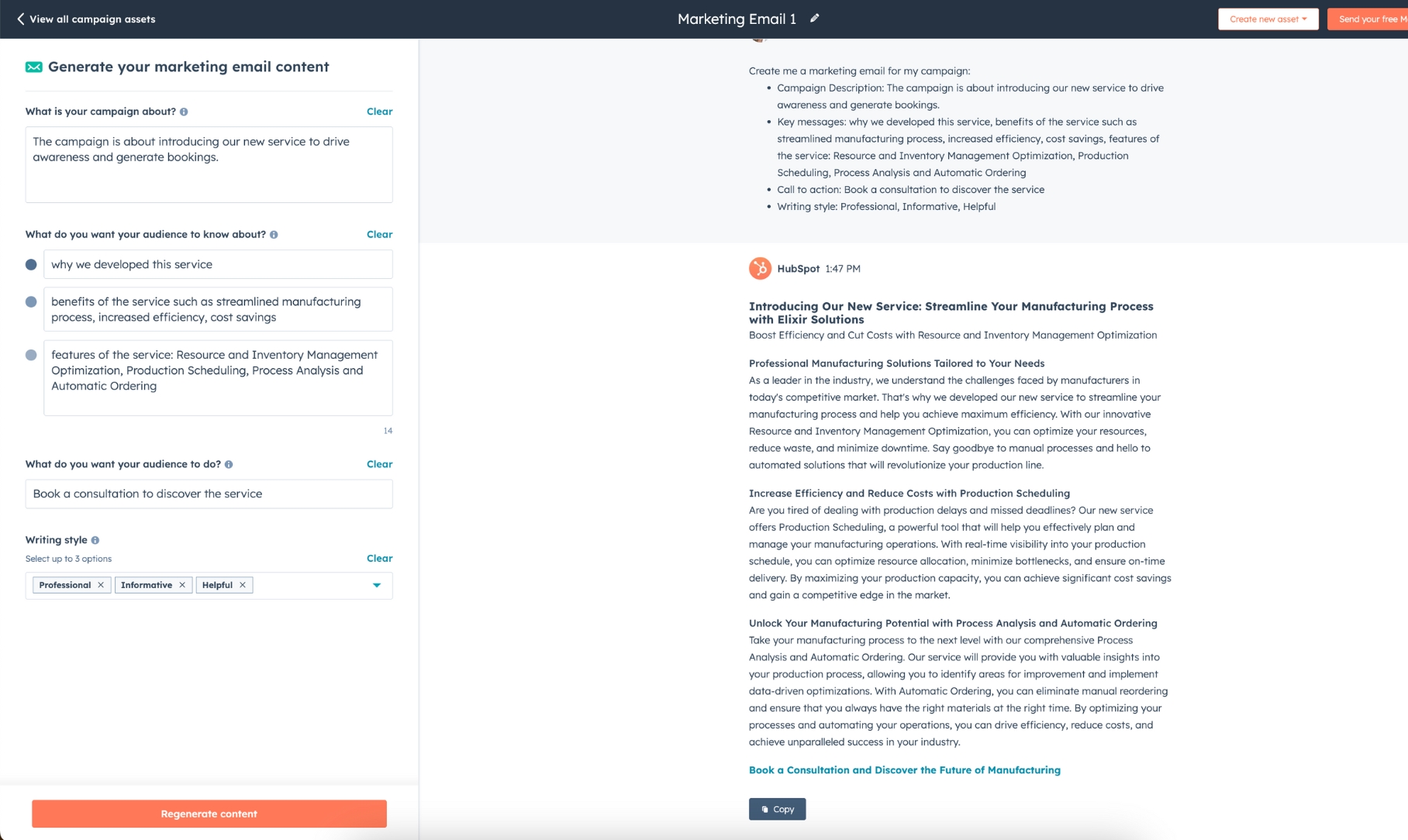Edit the 'Book a consultation' call to action field

(x=209, y=494)
